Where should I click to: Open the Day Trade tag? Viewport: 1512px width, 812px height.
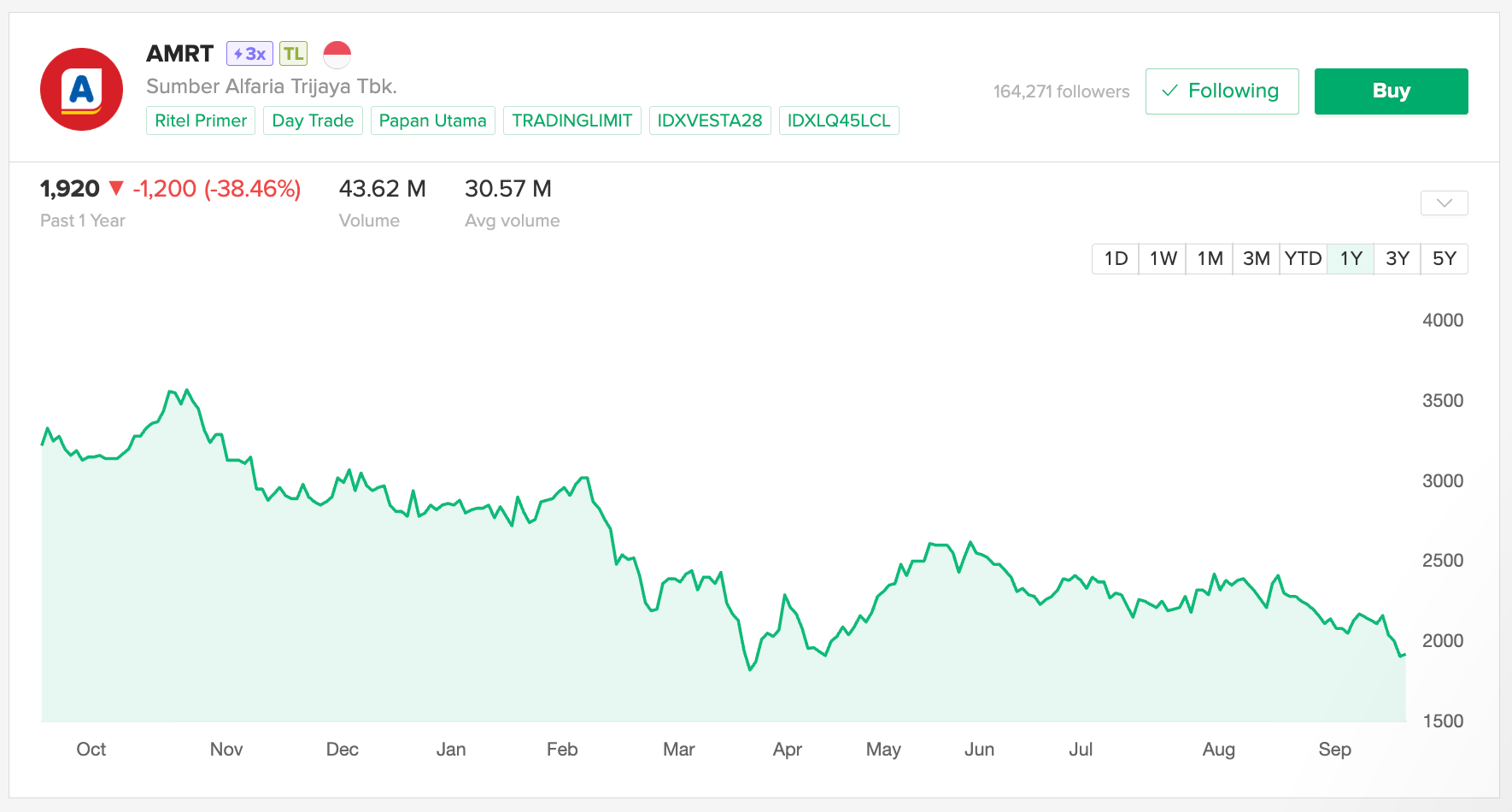point(313,121)
